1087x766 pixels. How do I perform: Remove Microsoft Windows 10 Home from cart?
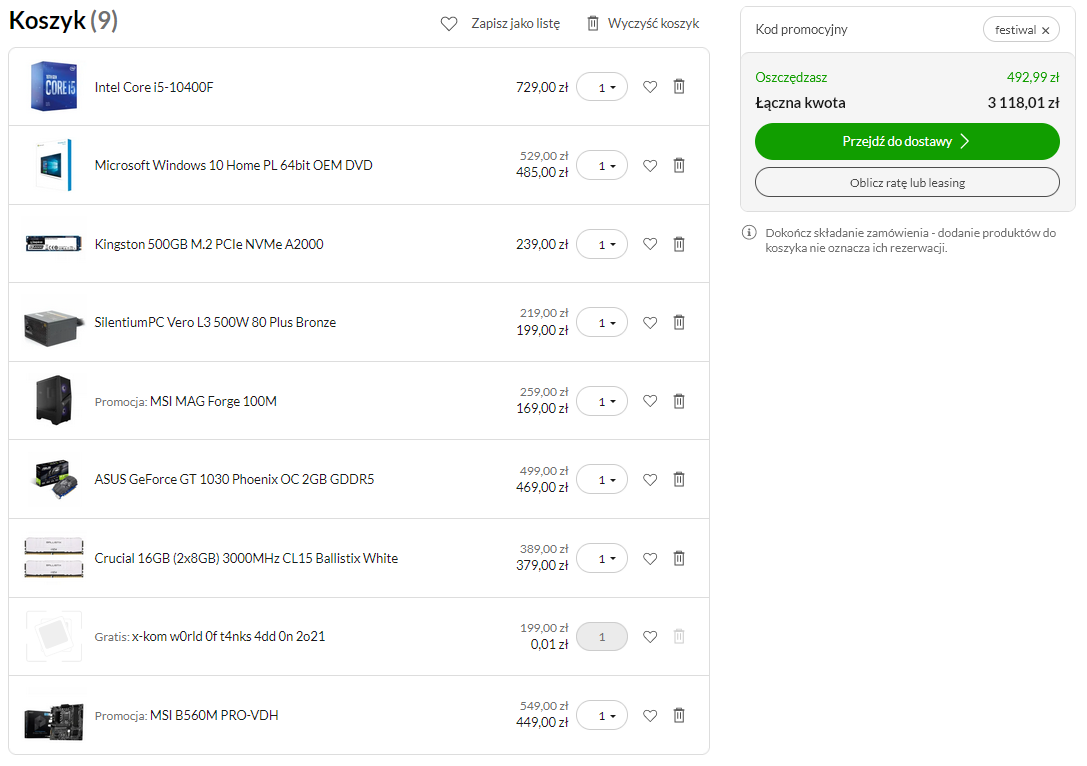pos(679,165)
